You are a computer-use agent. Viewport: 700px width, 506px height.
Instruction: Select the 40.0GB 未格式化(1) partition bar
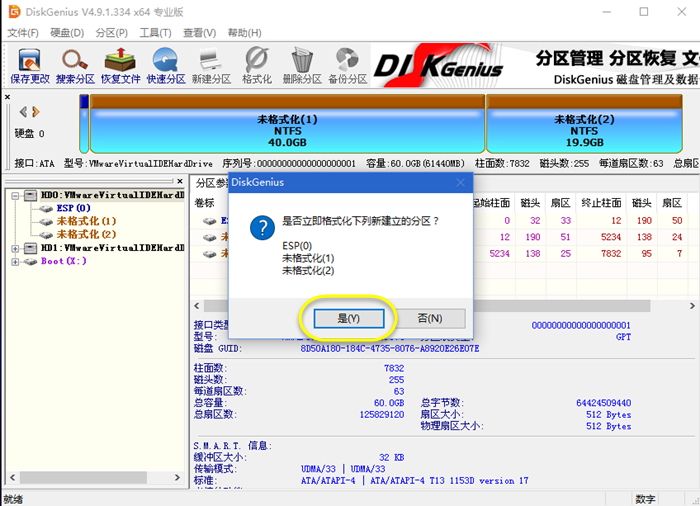(287, 124)
